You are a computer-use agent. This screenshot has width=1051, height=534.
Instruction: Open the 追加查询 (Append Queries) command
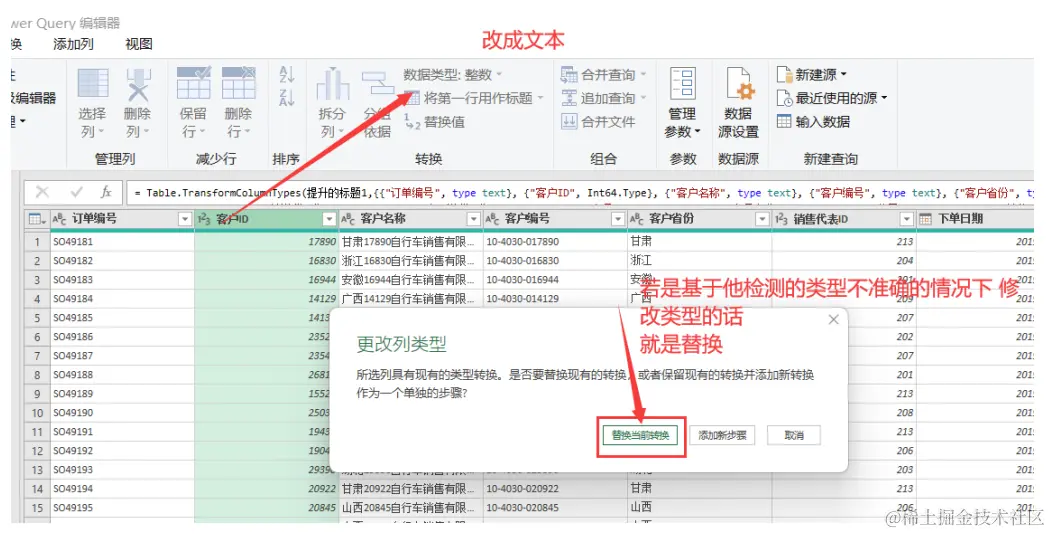pos(603,98)
